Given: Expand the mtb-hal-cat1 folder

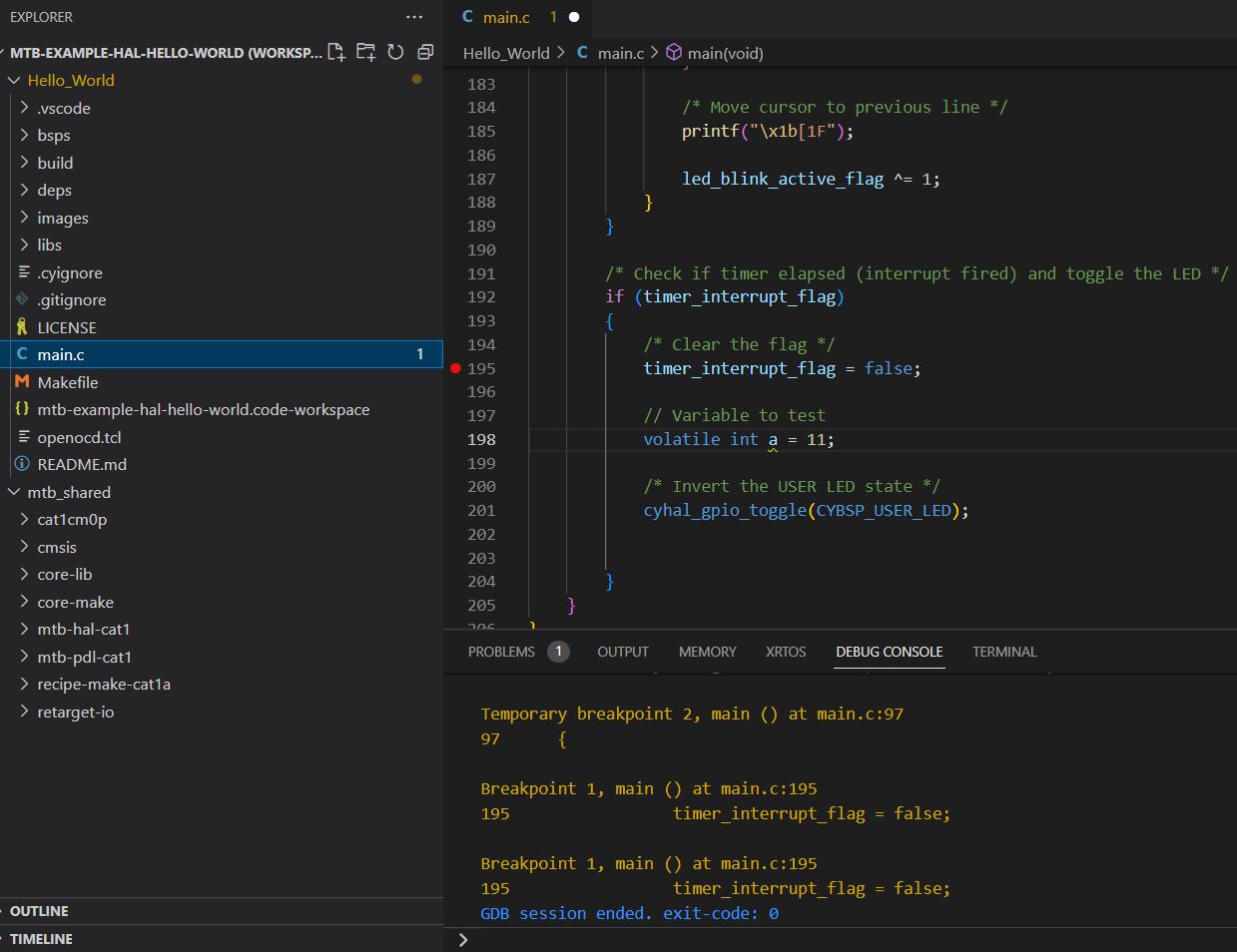Looking at the screenshot, I should click(x=25, y=629).
